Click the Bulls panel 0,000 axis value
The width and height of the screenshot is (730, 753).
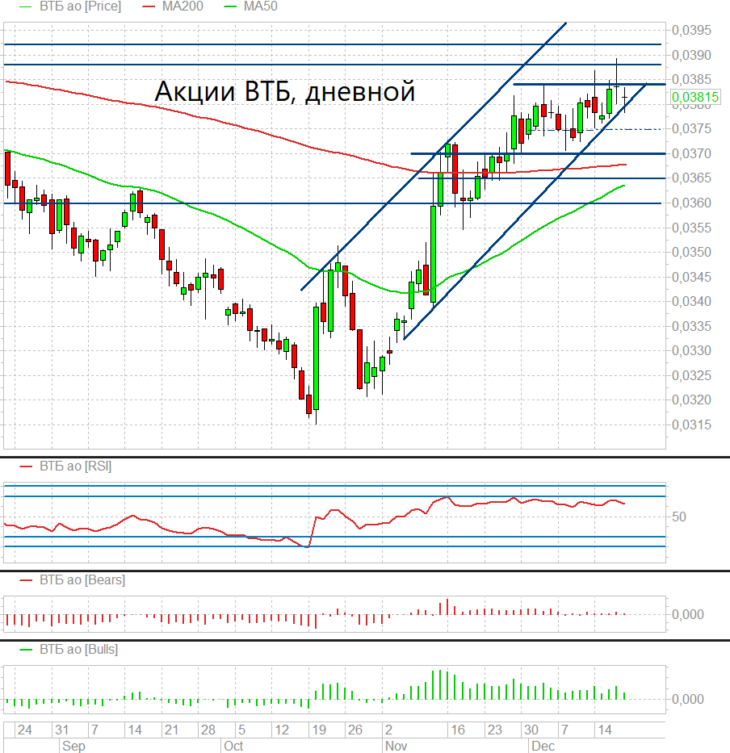(x=688, y=699)
